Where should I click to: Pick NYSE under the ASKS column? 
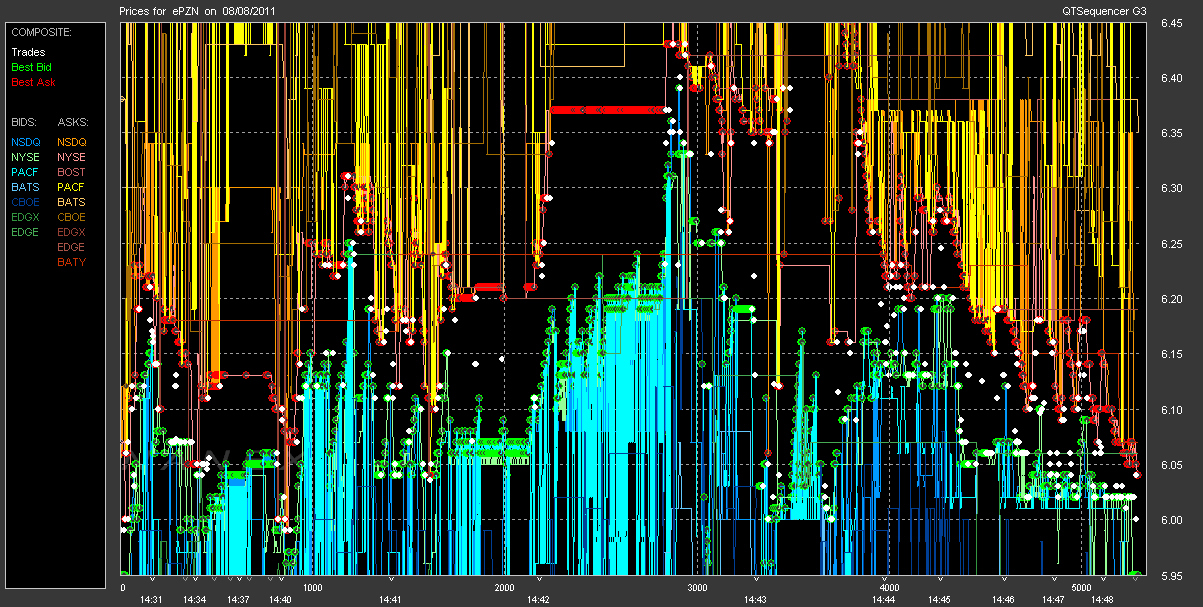(x=72, y=157)
